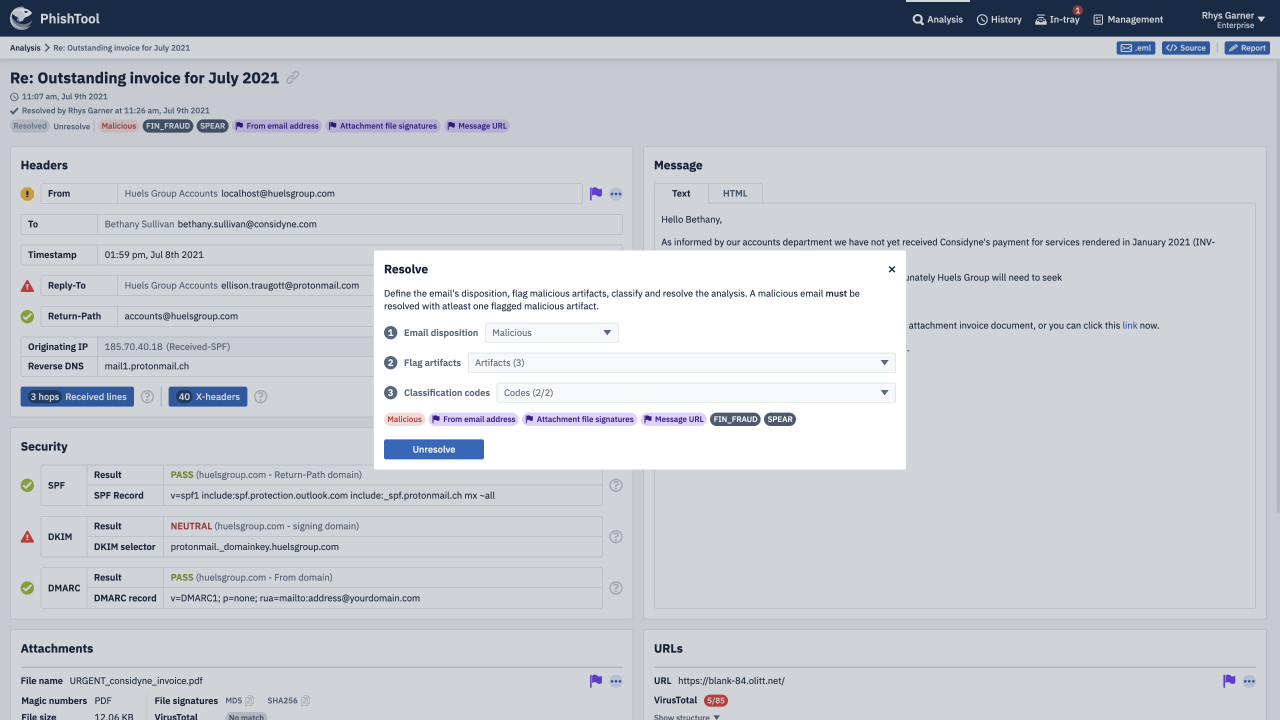Click the SPF Record value text
The height and width of the screenshot is (720, 1280).
(x=333, y=496)
